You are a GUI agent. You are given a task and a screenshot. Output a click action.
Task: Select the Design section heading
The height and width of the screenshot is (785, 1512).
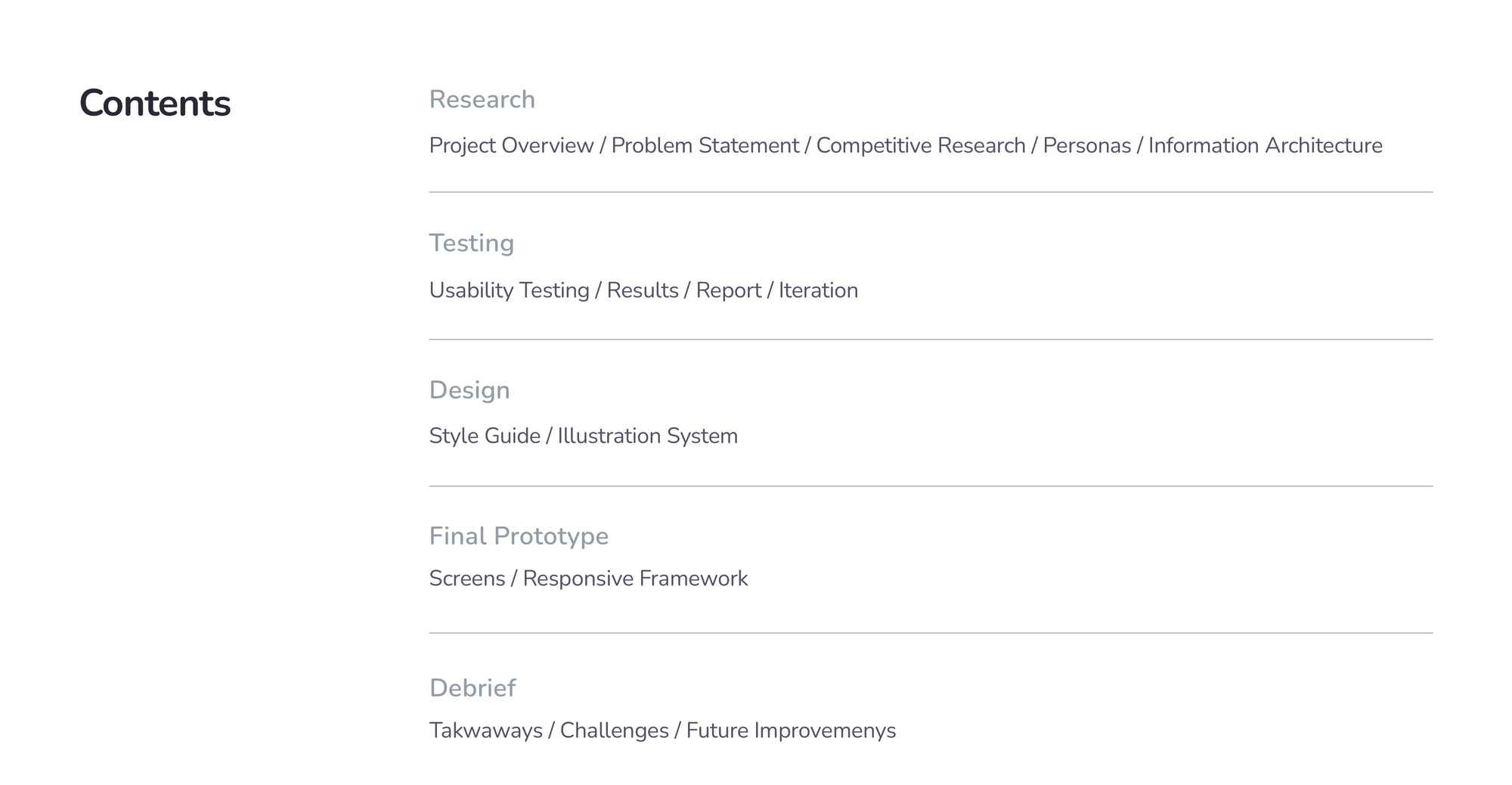pos(469,390)
